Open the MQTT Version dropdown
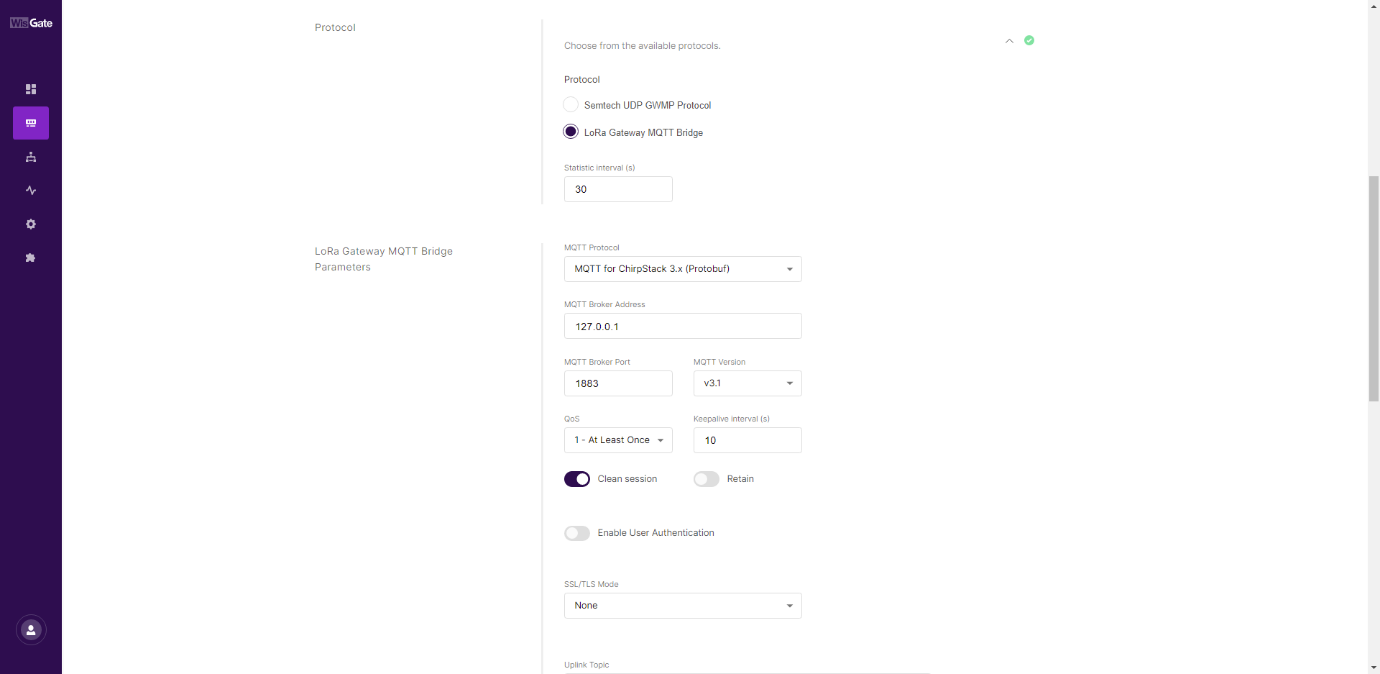Image resolution: width=1380 pixels, height=674 pixels. pos(747,383)
